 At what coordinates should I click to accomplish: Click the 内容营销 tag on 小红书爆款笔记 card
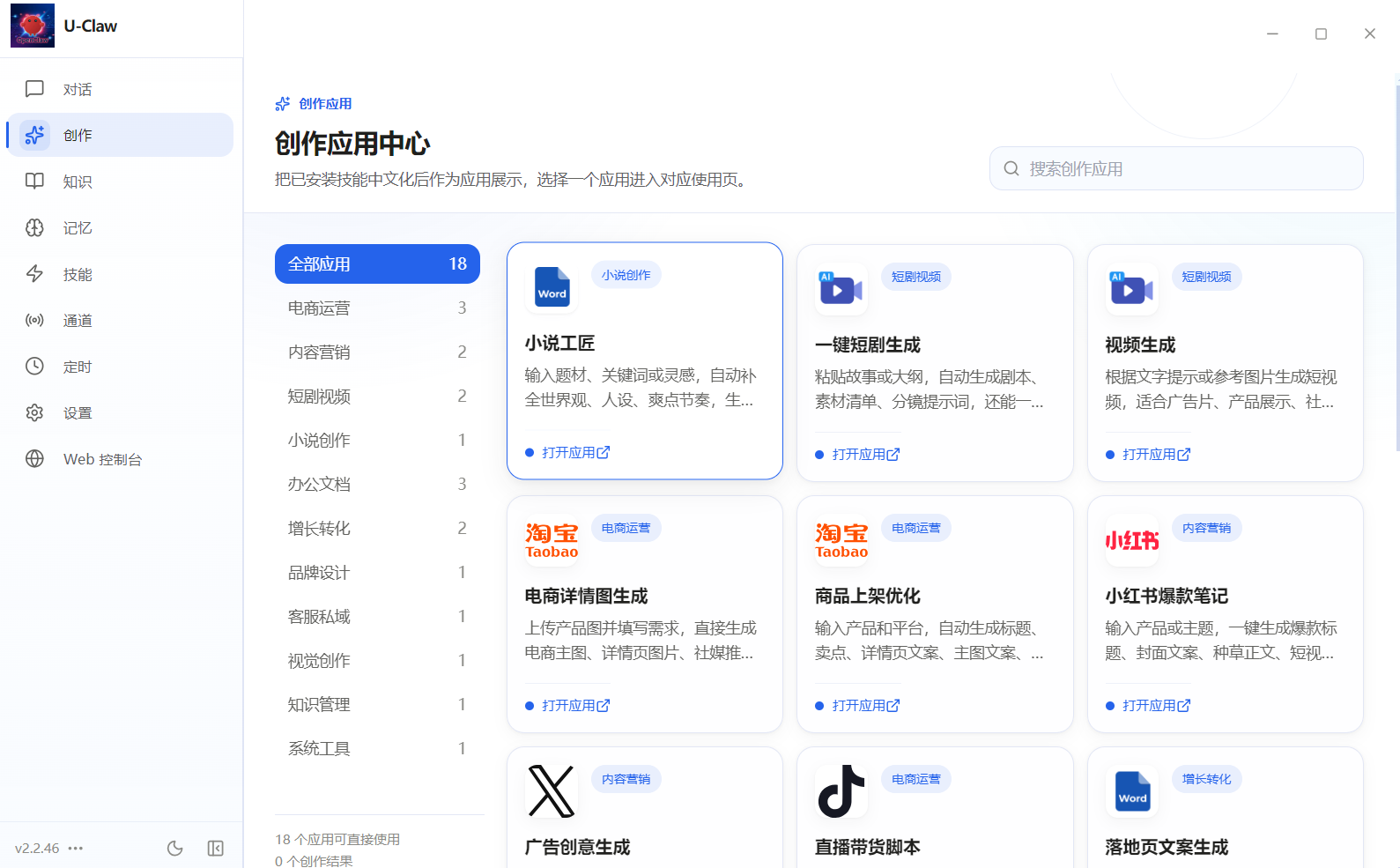coord(1206,528)
